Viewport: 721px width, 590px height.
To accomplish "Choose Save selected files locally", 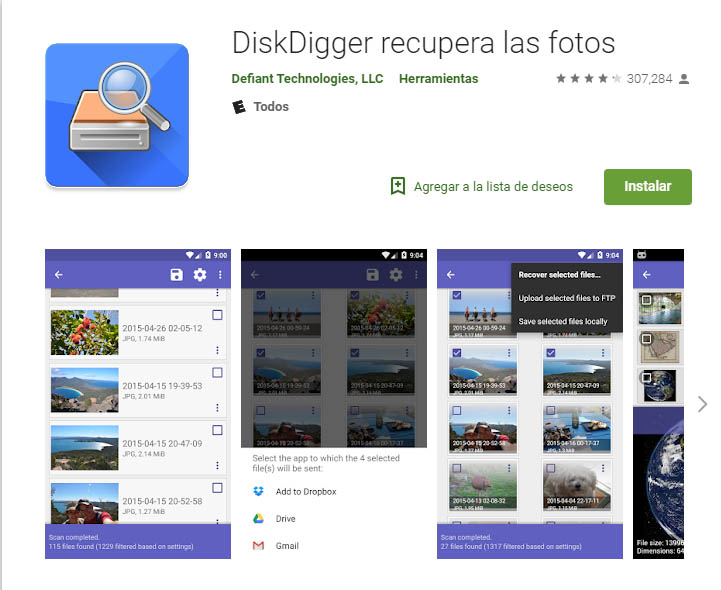I will tap(563, 321).
